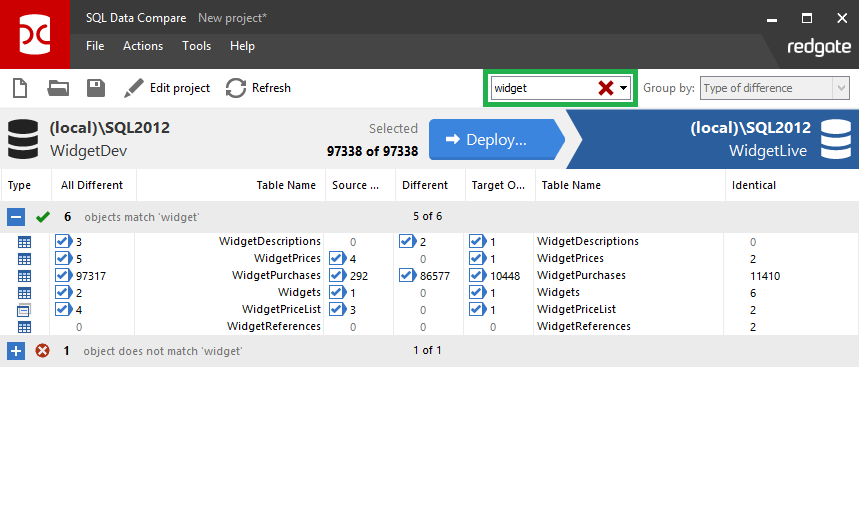Click the Edit project pencil icon
This screenshot has width=859, height=529.
coord(134,88)
